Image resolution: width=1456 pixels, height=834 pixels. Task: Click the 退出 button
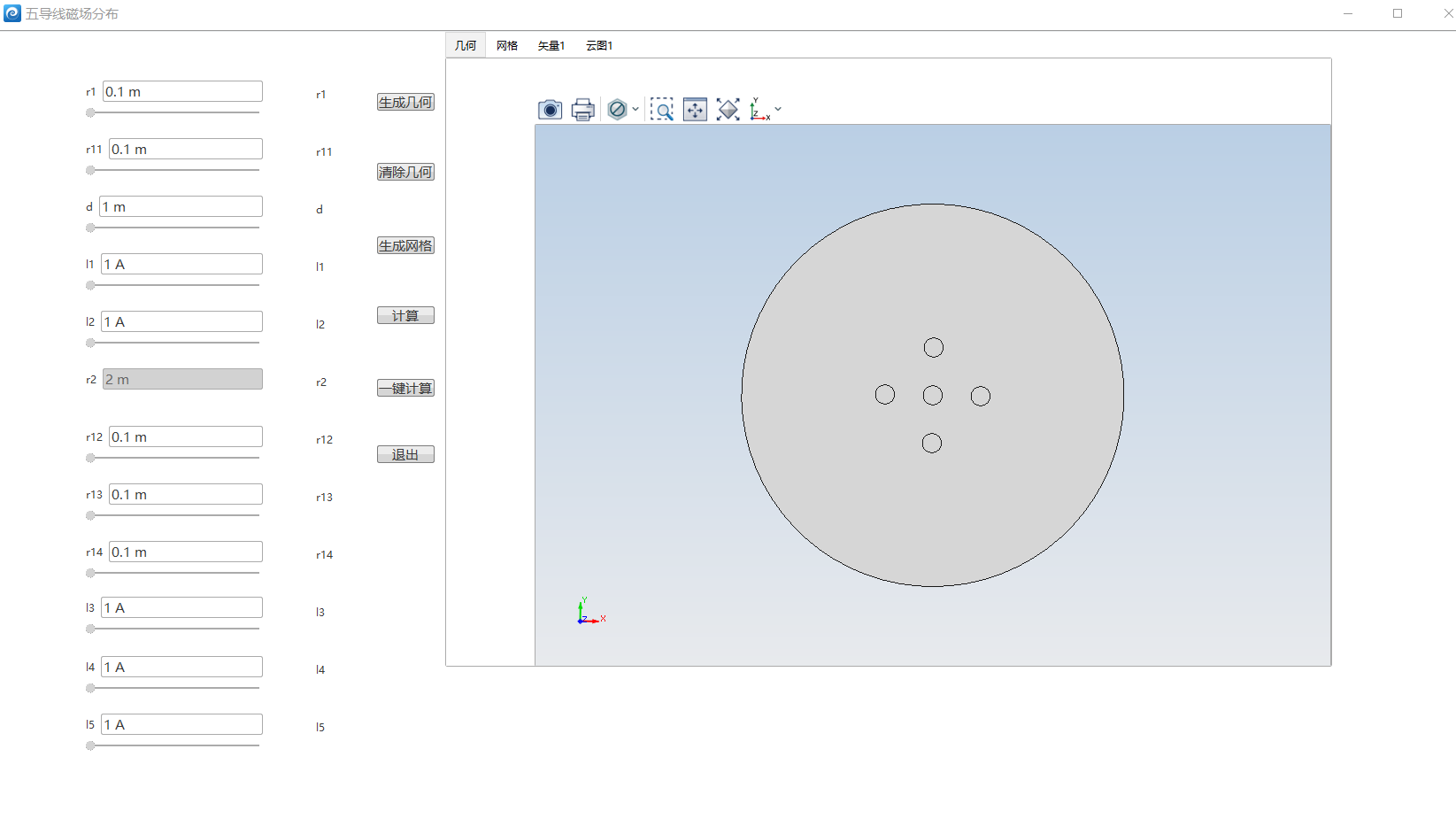click(405, 455)
